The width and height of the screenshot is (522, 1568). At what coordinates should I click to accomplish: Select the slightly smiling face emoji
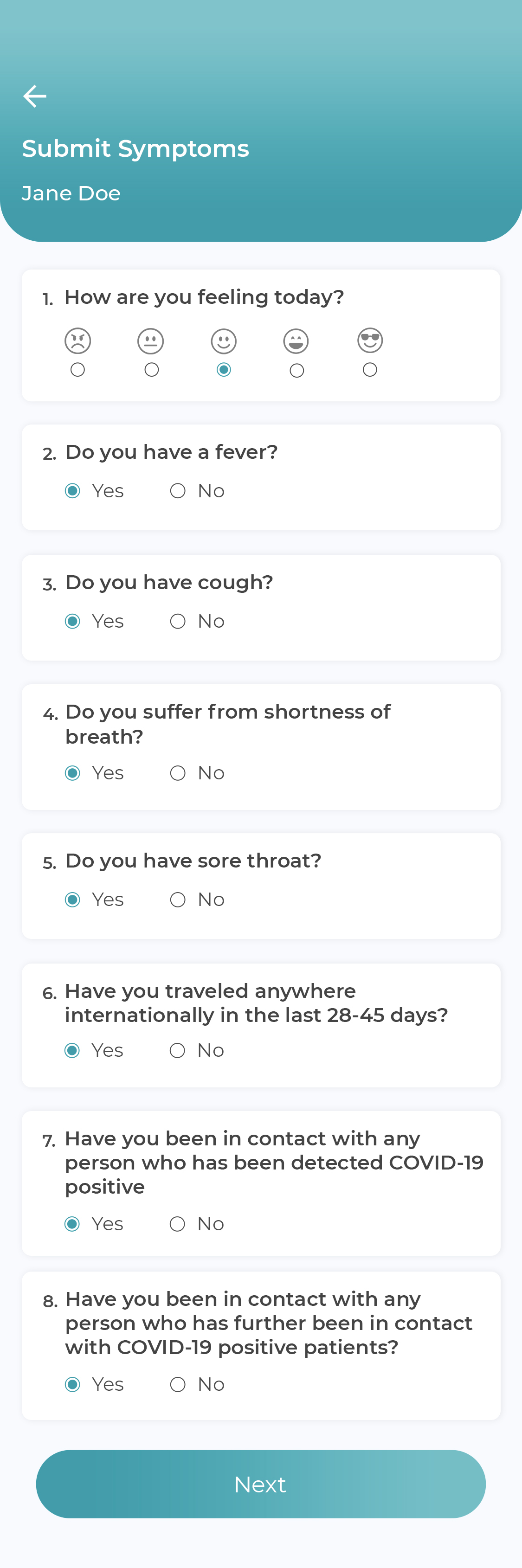[224, 341]
